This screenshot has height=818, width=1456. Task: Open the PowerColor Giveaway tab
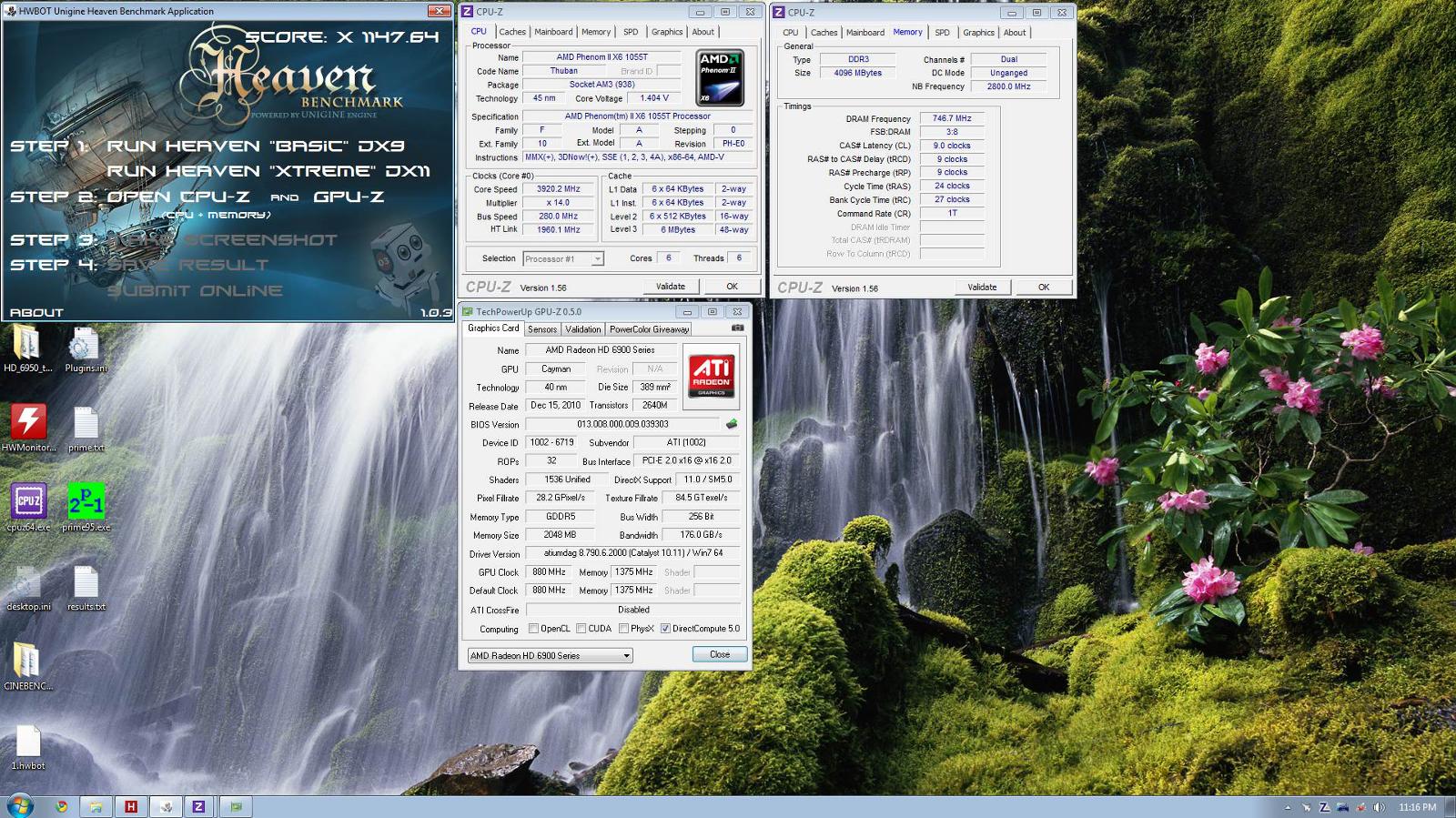pyautogui.click(x=649, y=329)
